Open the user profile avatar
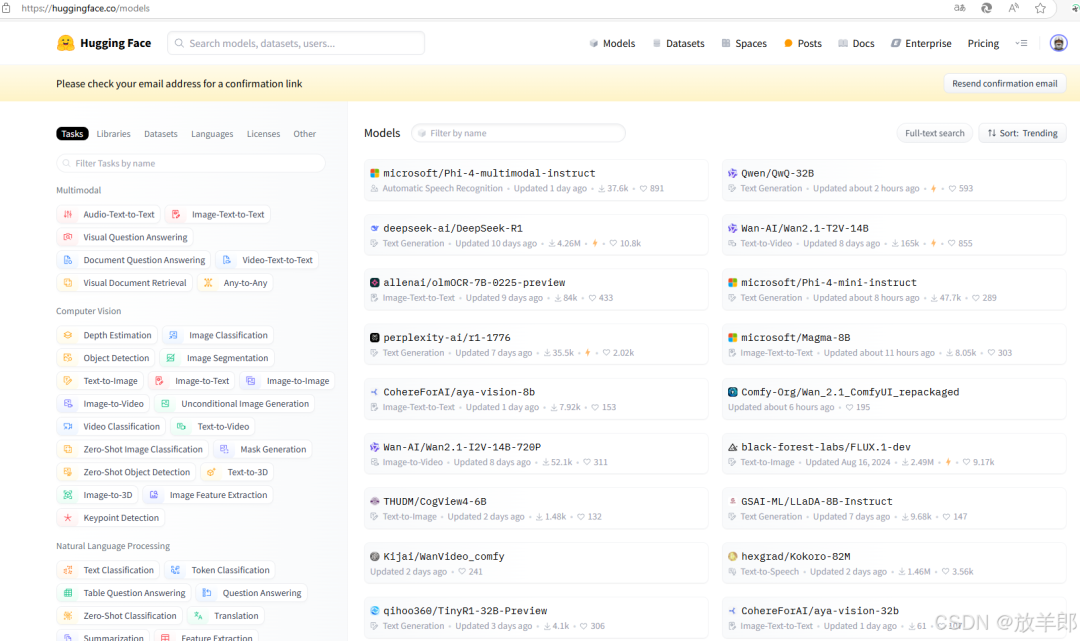 (1058, 43)
